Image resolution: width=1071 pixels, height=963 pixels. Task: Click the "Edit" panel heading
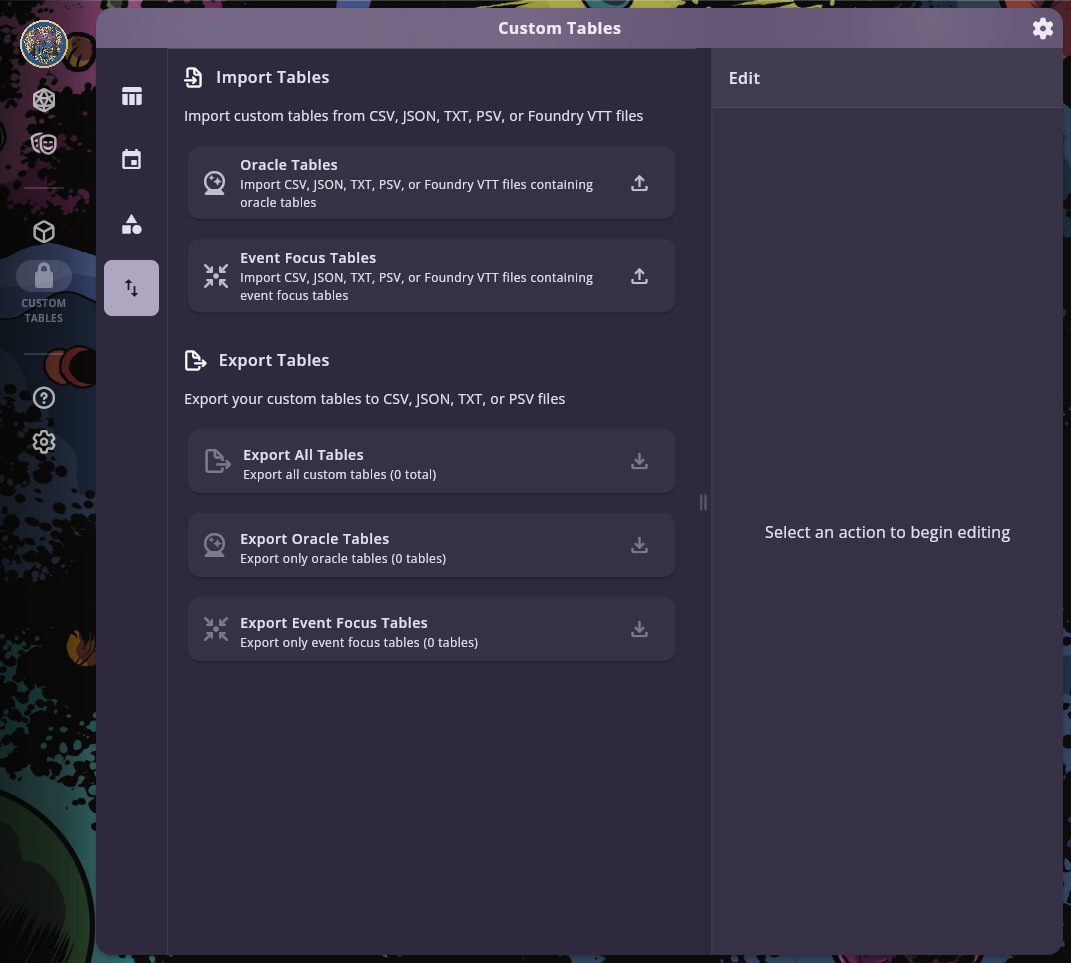[744, 79]
